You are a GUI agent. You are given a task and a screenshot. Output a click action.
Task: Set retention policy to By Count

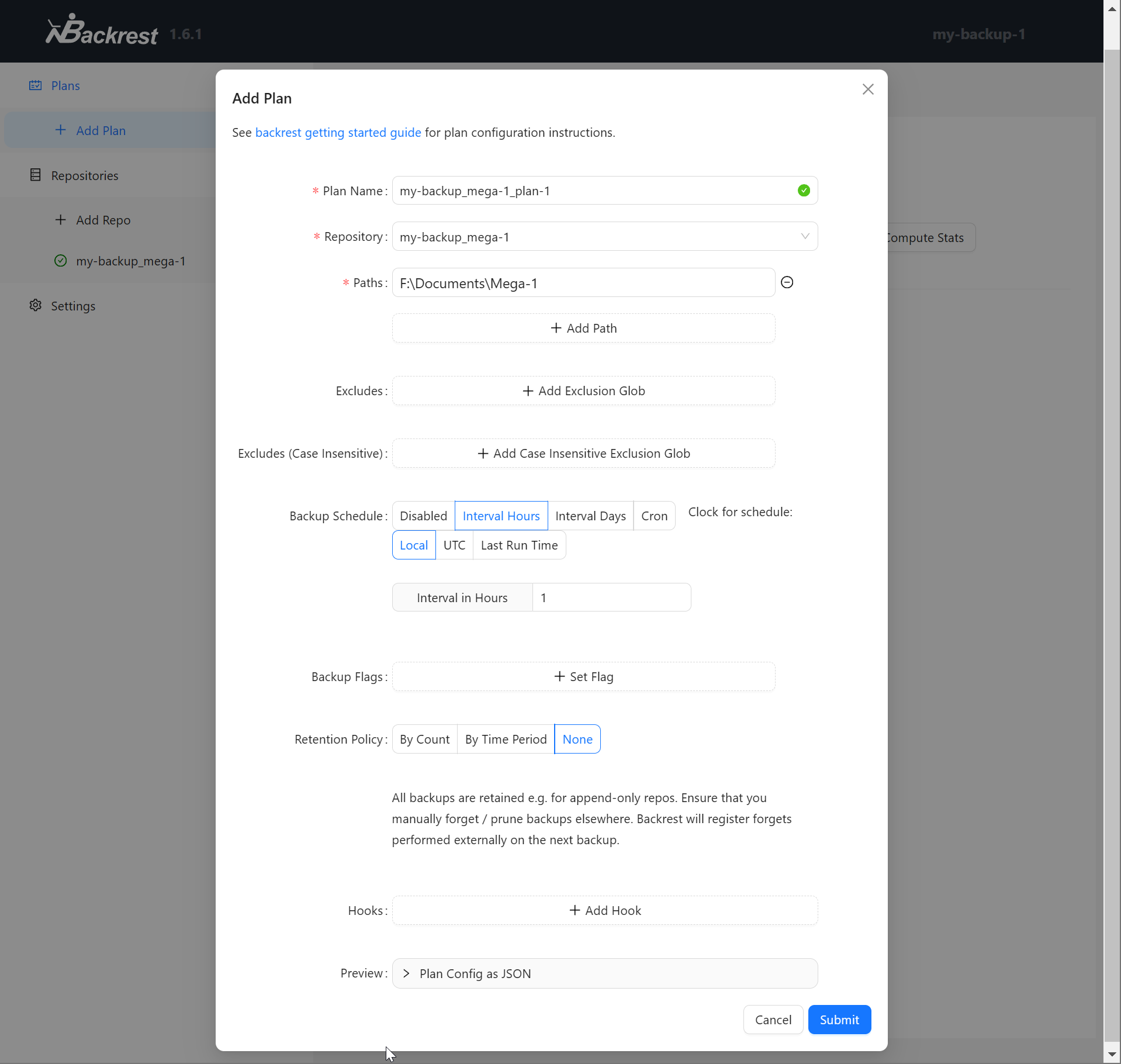[x=424, y=739]
